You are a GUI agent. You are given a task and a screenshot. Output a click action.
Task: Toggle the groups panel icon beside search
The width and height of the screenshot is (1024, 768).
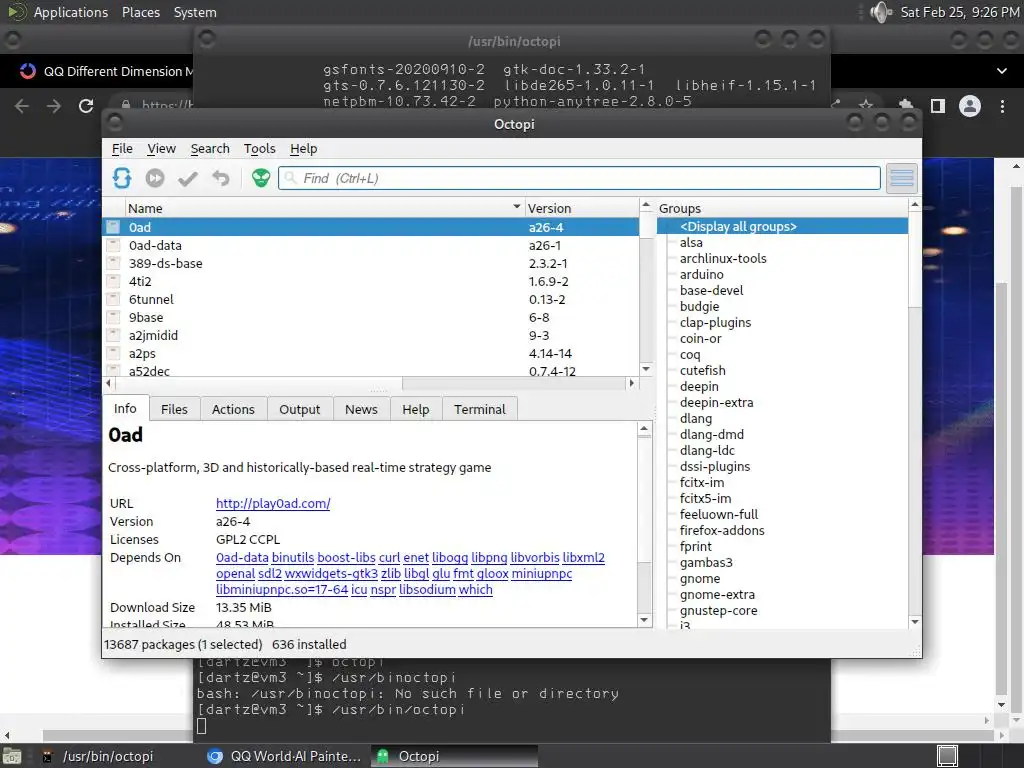point(902,178)
